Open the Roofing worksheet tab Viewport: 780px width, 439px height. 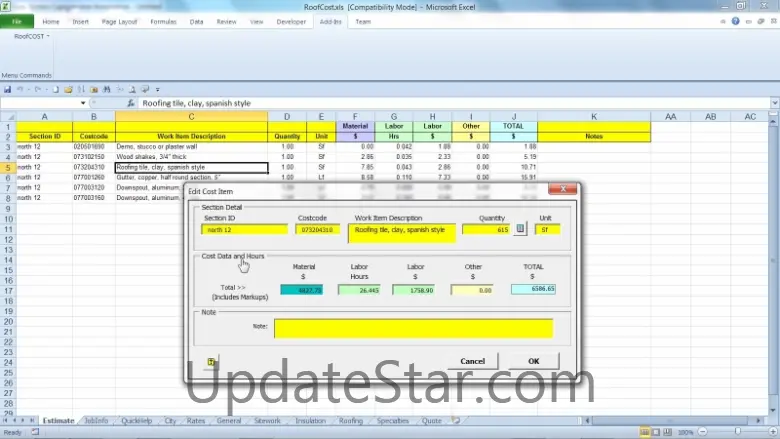coord(350,421)
